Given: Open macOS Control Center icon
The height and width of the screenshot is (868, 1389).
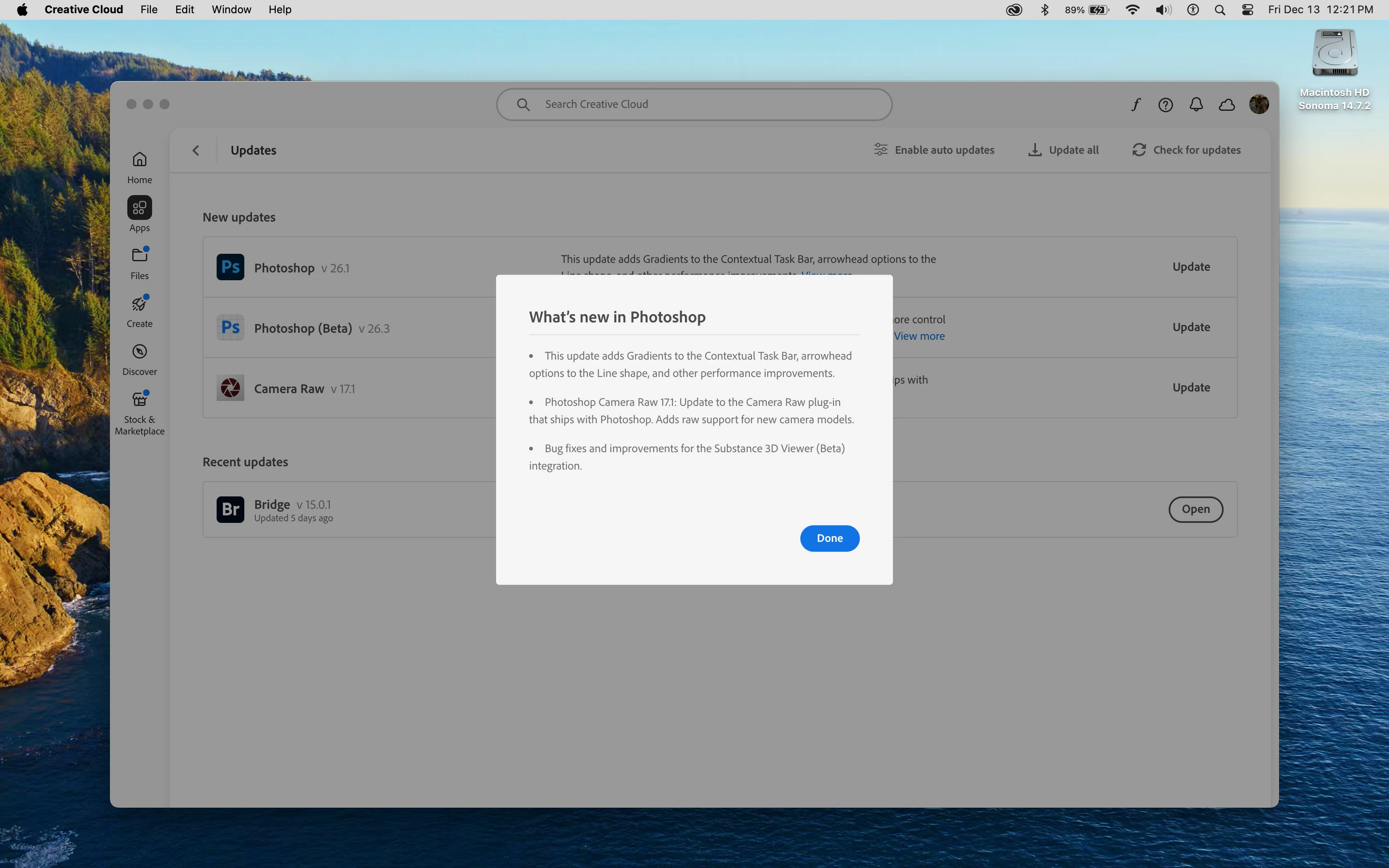Looking at the screenshot, I should pyautogui.click(x=1247, y=10).
